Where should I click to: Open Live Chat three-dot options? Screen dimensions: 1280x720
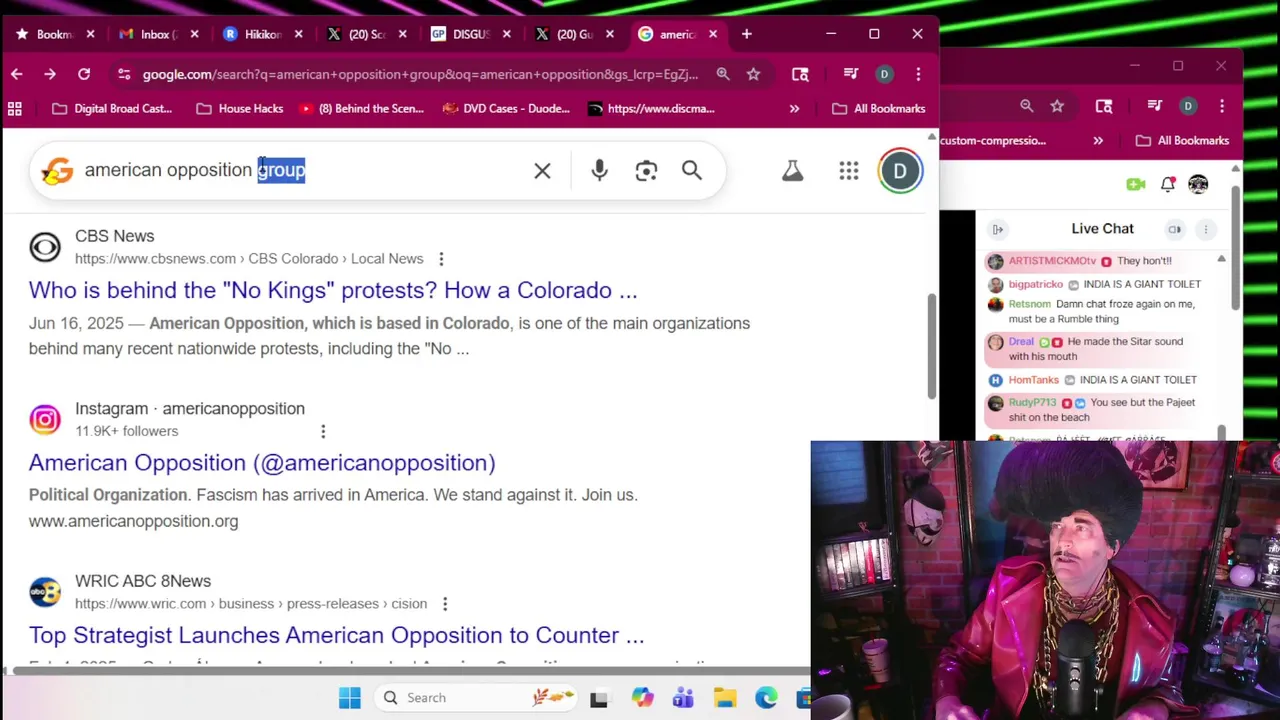pos(1206,229)
